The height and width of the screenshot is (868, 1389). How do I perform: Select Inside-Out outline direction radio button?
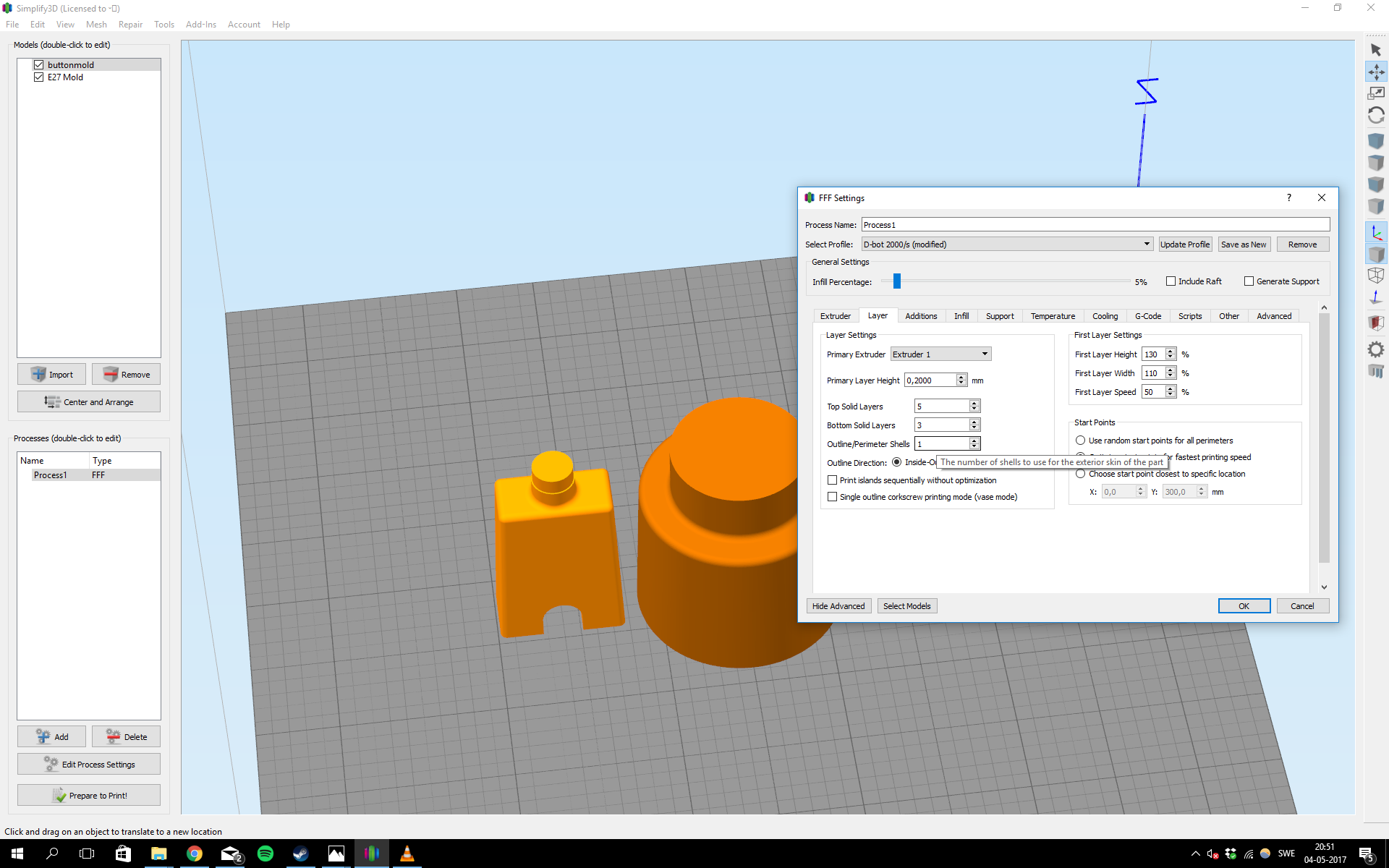[x=896, y=461]
